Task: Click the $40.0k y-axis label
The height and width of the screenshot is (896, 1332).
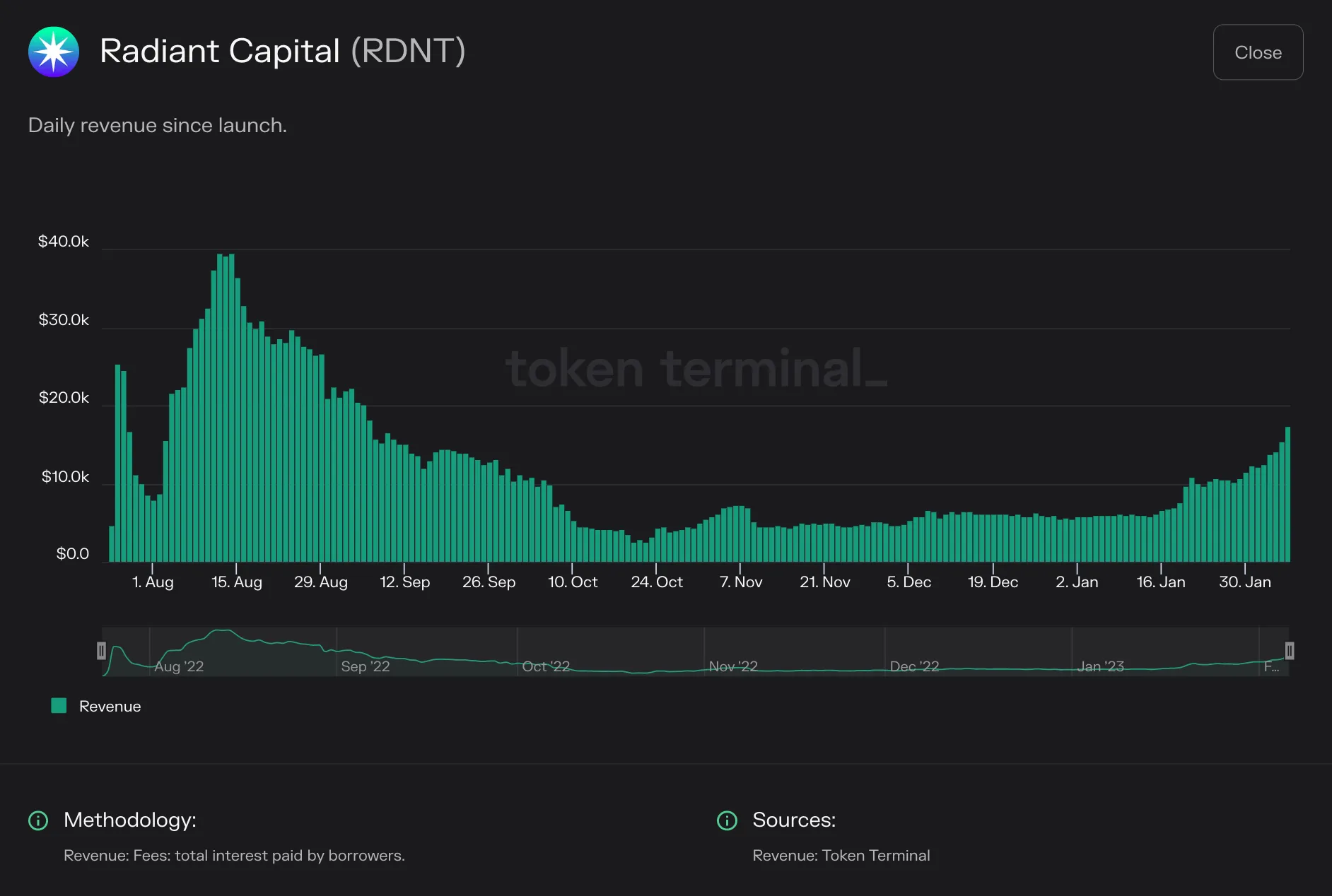Action: tap(64, 241)
